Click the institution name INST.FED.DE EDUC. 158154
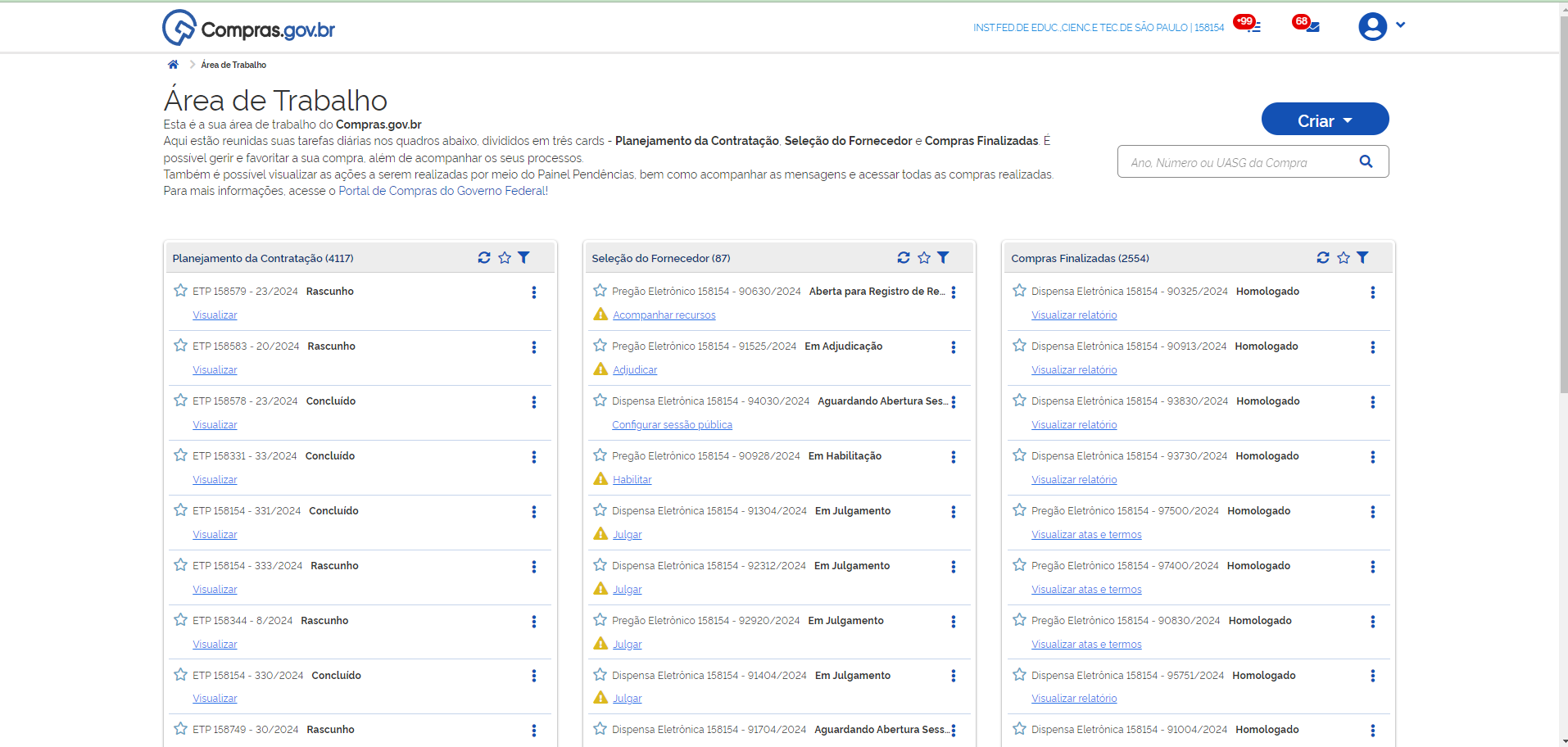 point(1099,28)
